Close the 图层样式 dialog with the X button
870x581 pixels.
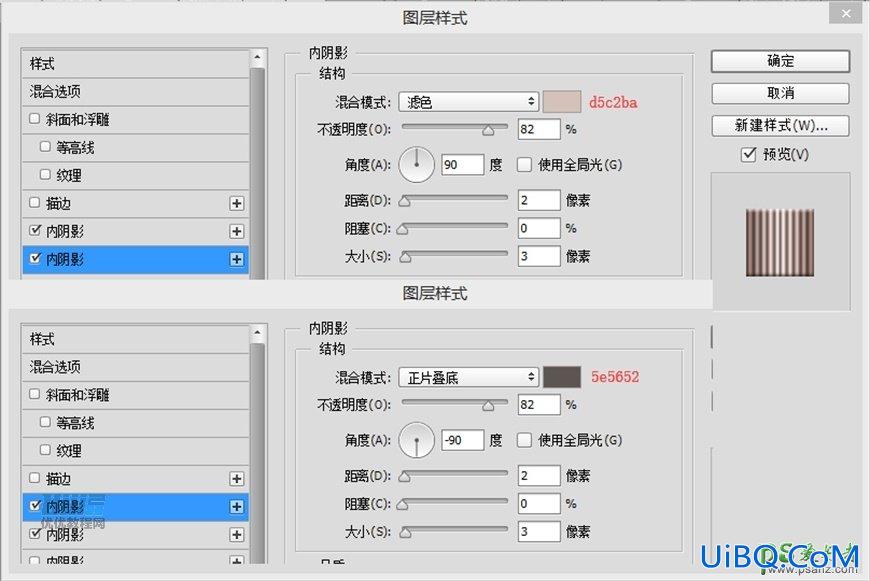846,13
